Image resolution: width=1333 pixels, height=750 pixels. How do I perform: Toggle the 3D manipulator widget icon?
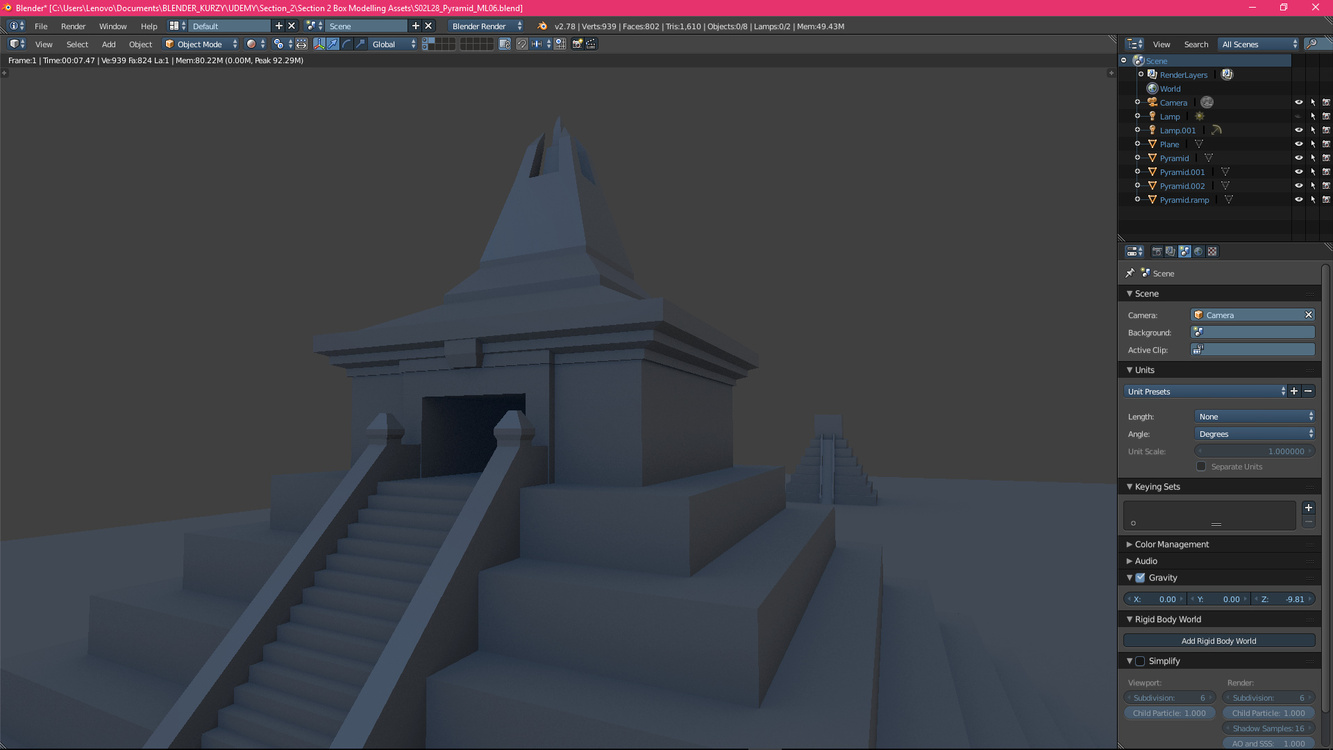(319, 44)
